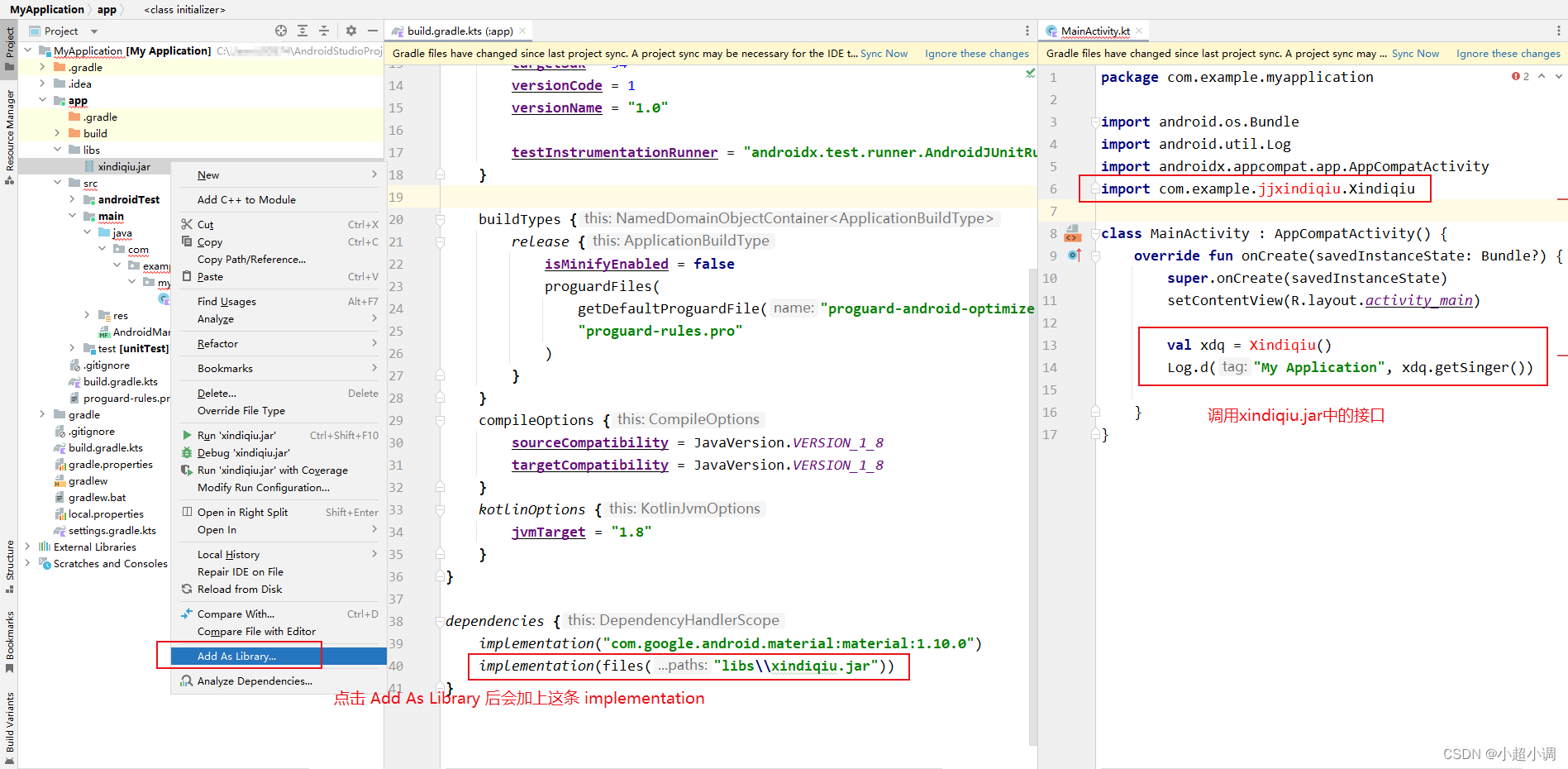The image size is (1568, 769).
Task: Click the Copy icon in context menu
Action: coord(187,241)
